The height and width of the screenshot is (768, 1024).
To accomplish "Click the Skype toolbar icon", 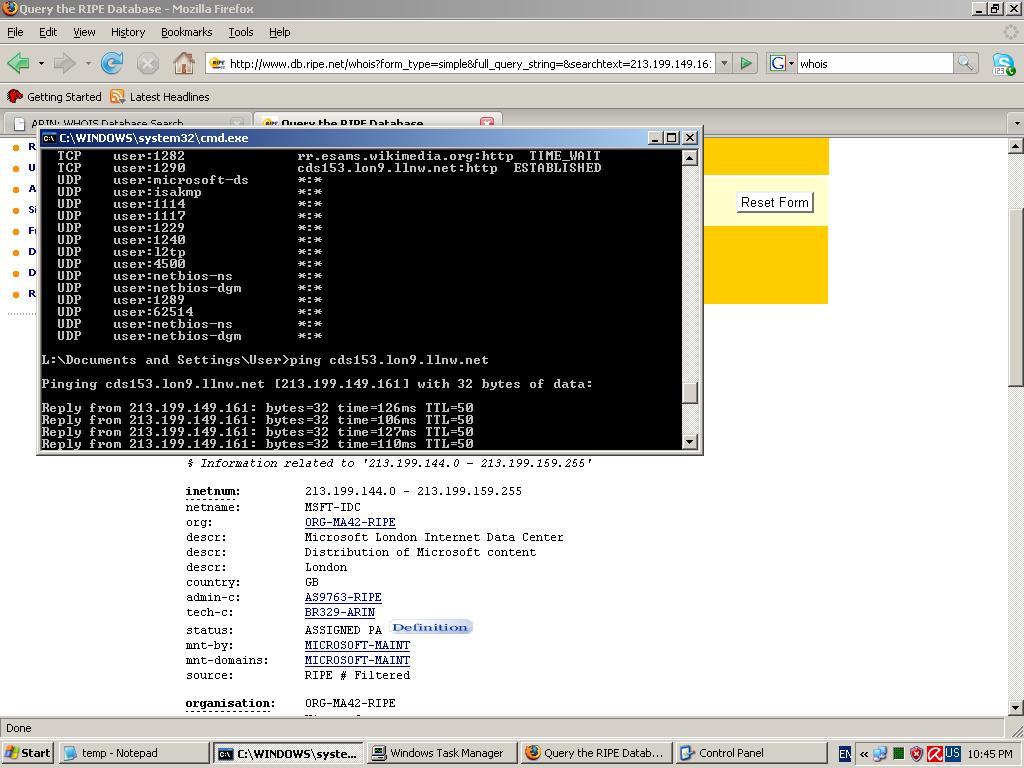I will click(x=1003, y=64).
